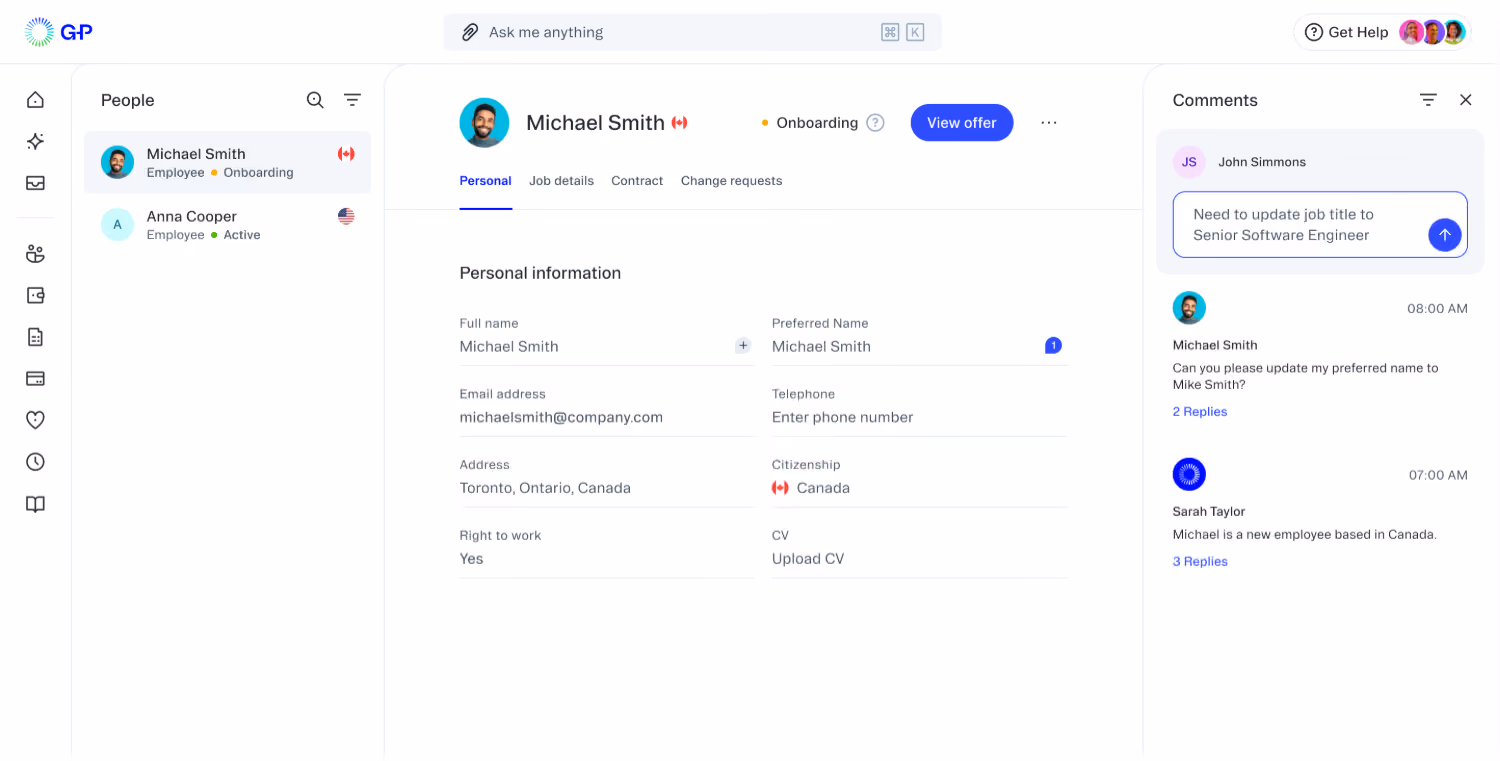Click the Preferred Name field value

[821, 346]
